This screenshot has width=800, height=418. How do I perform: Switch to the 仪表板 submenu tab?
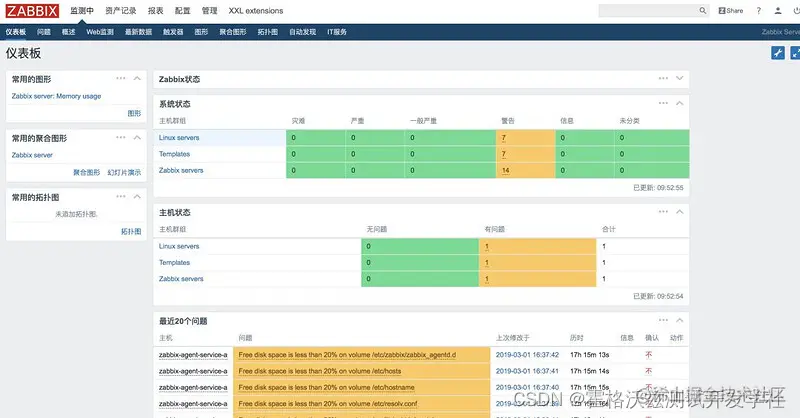point(16,32)
